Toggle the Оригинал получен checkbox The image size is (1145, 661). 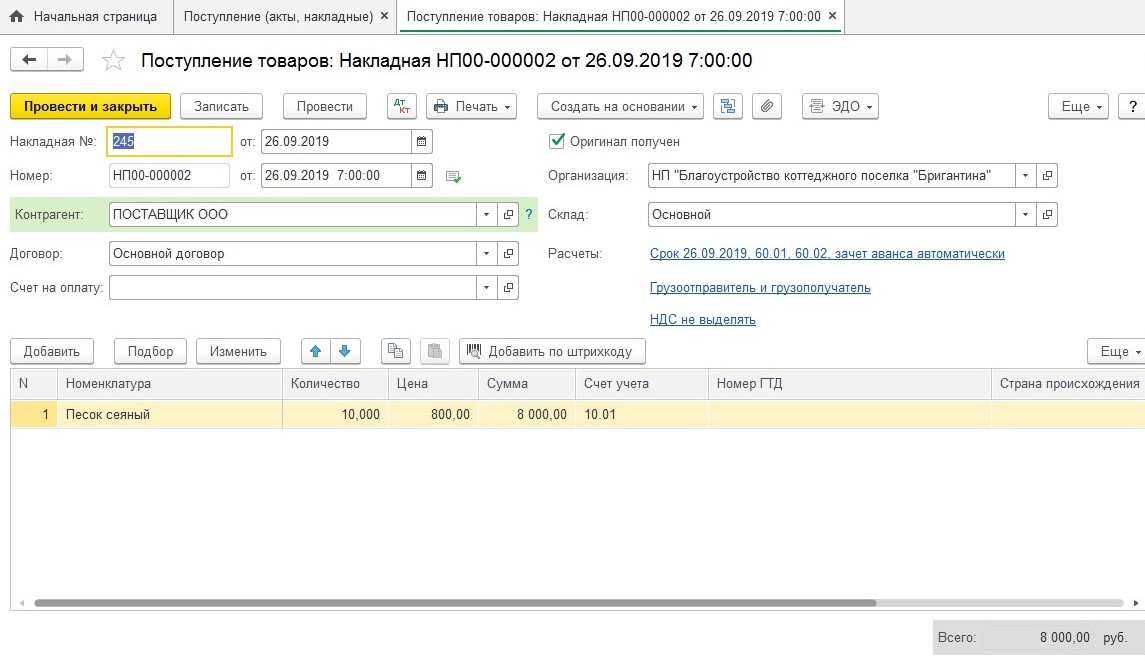[x=557, y=142]
